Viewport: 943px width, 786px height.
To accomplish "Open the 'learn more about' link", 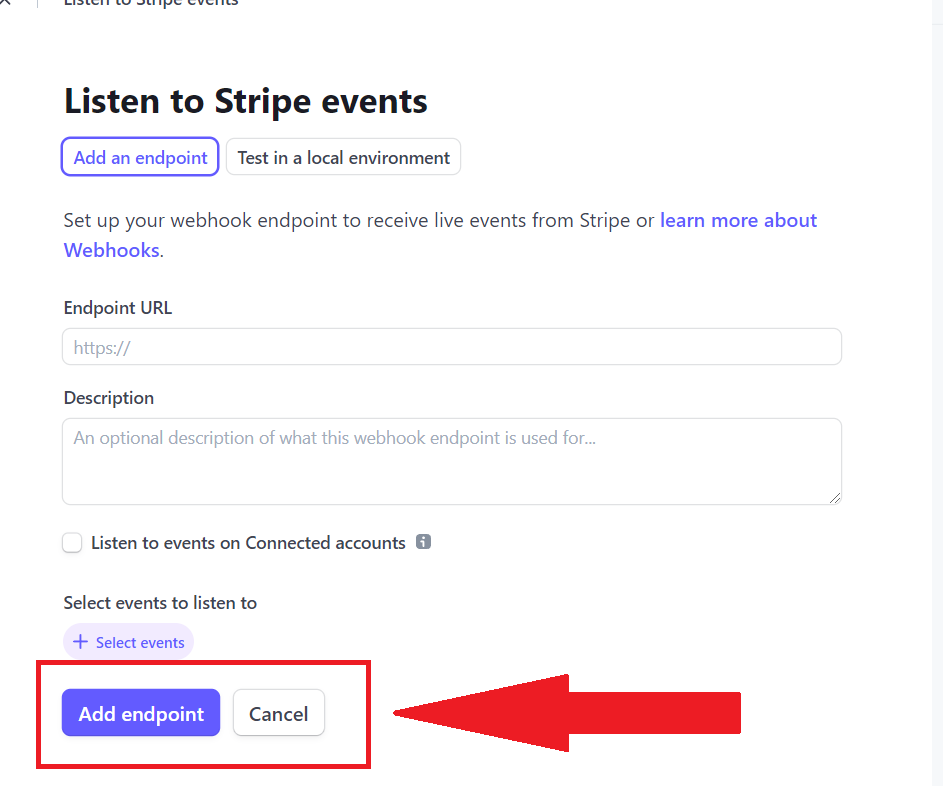I will [739, 220].
